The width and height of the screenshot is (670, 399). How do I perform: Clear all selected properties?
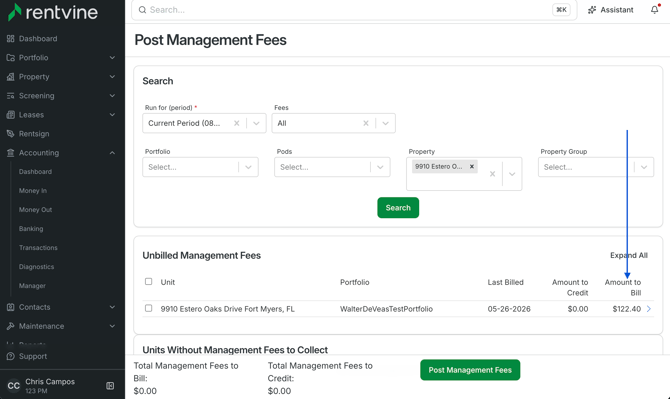pos(492,174)
